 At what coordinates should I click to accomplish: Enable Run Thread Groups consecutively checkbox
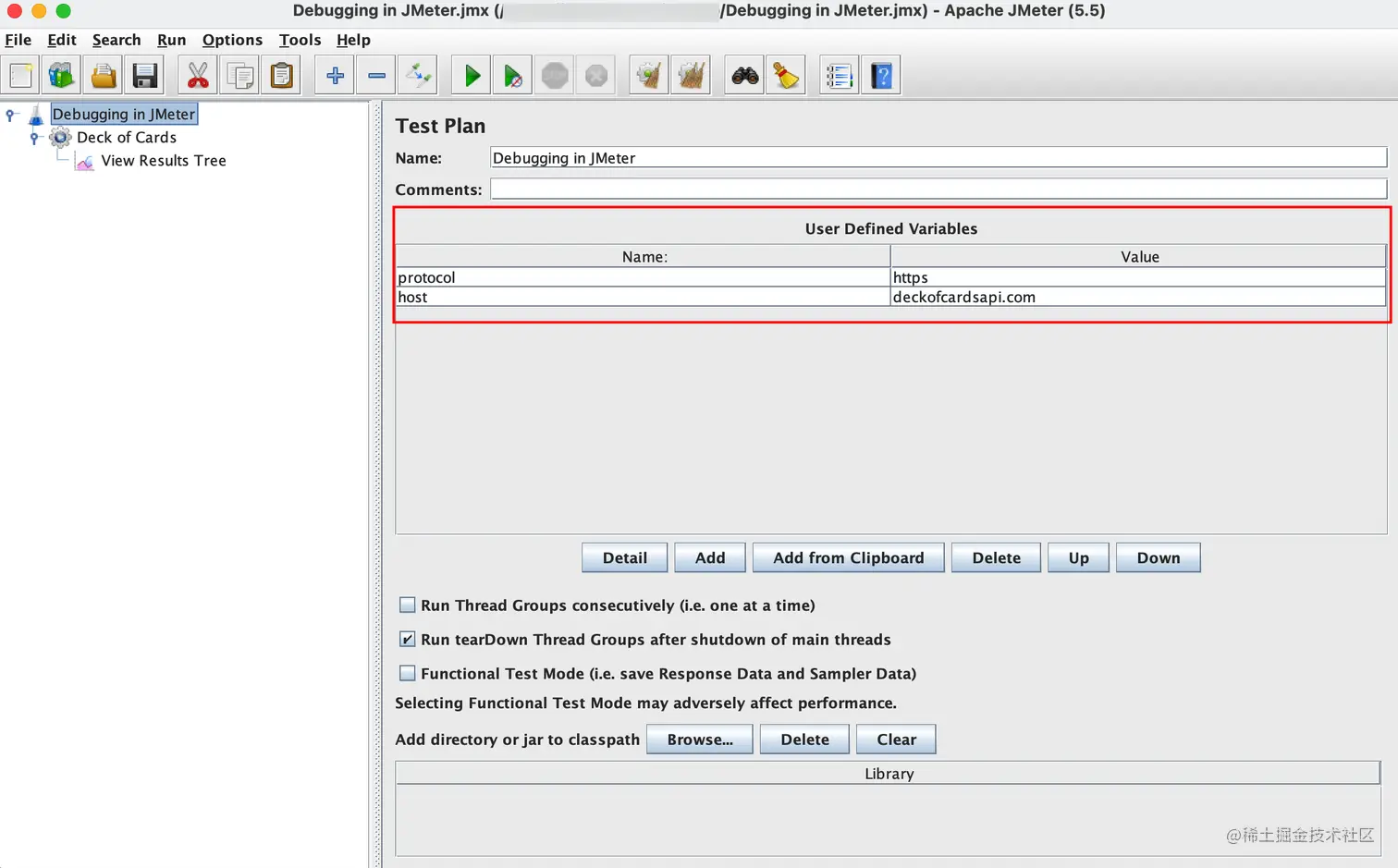(407, 605)
